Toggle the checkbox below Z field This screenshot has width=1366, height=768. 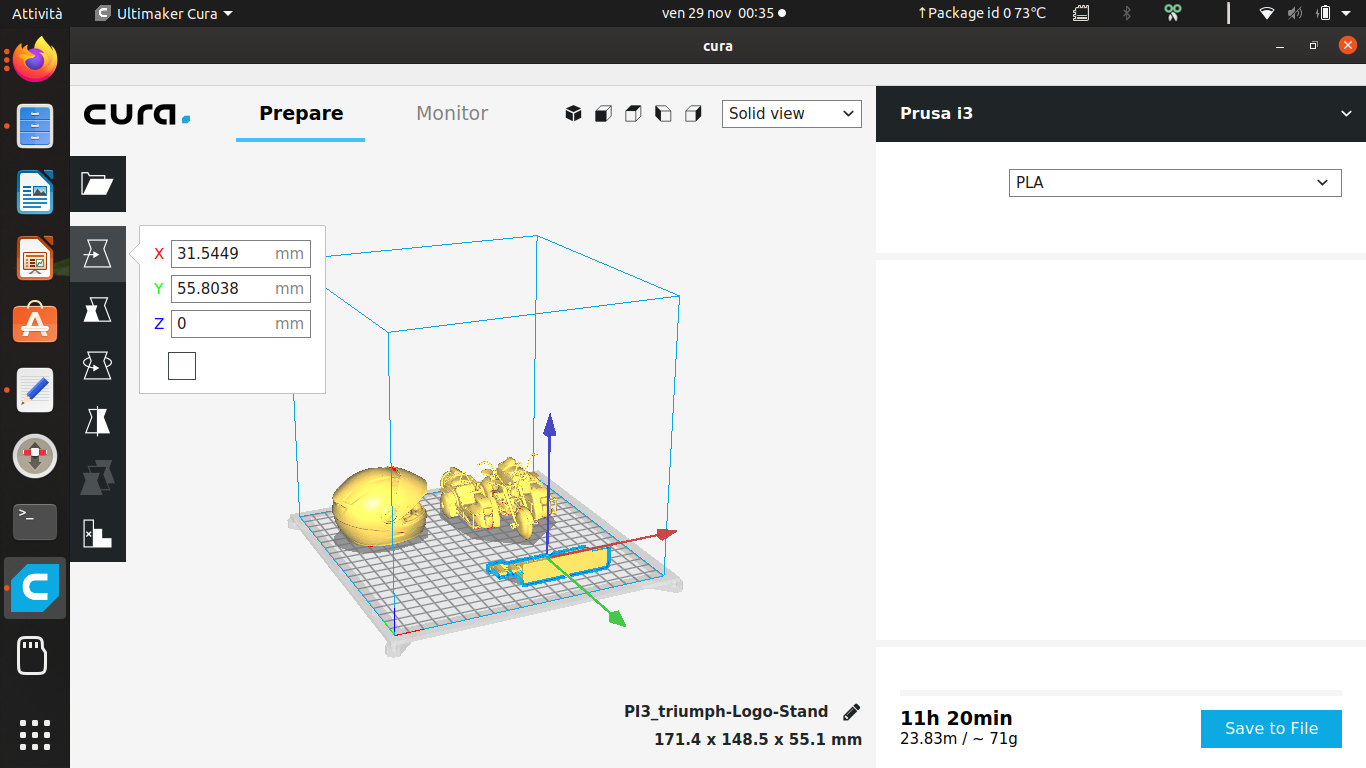pos(182,366)
